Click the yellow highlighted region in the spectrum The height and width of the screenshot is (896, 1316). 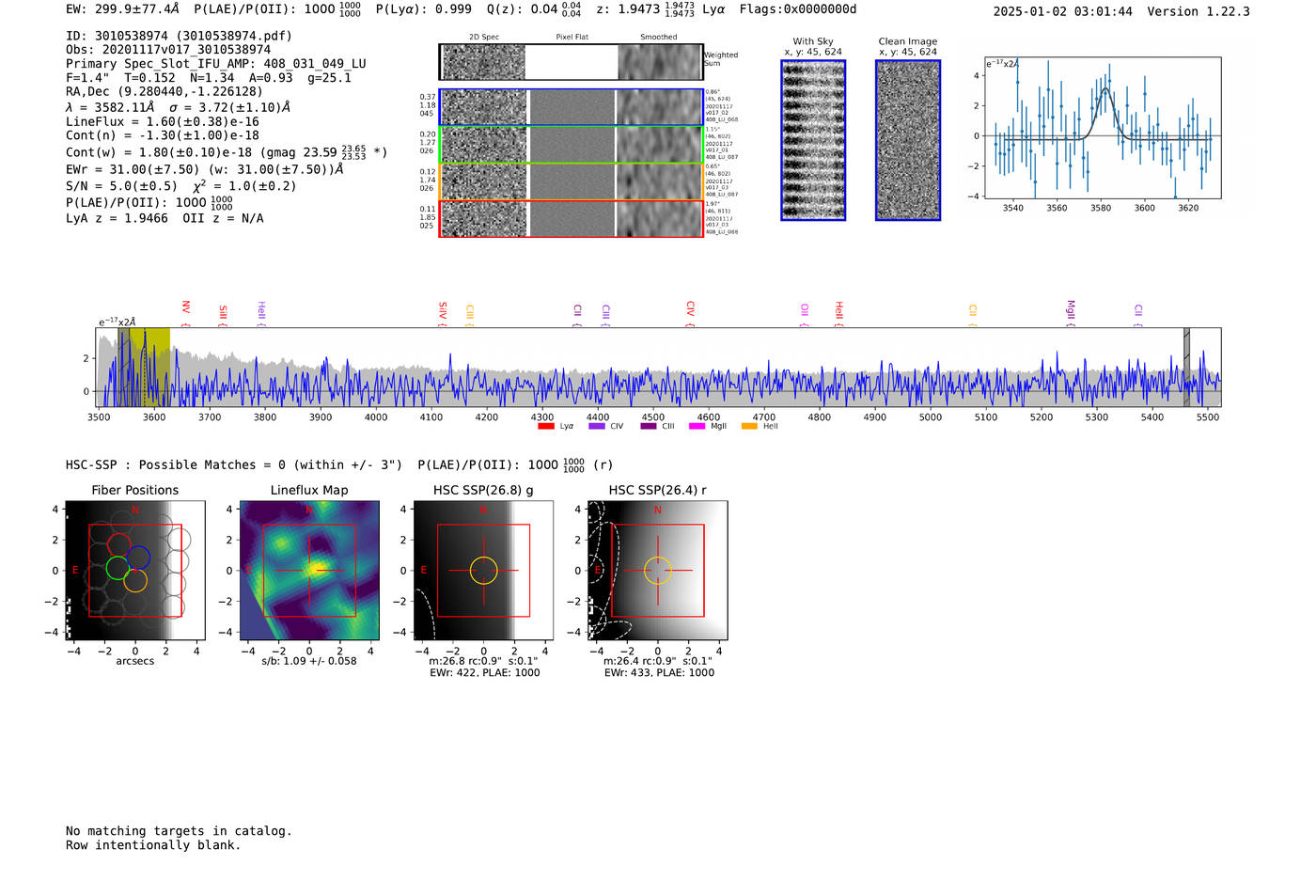click(149, 367)
